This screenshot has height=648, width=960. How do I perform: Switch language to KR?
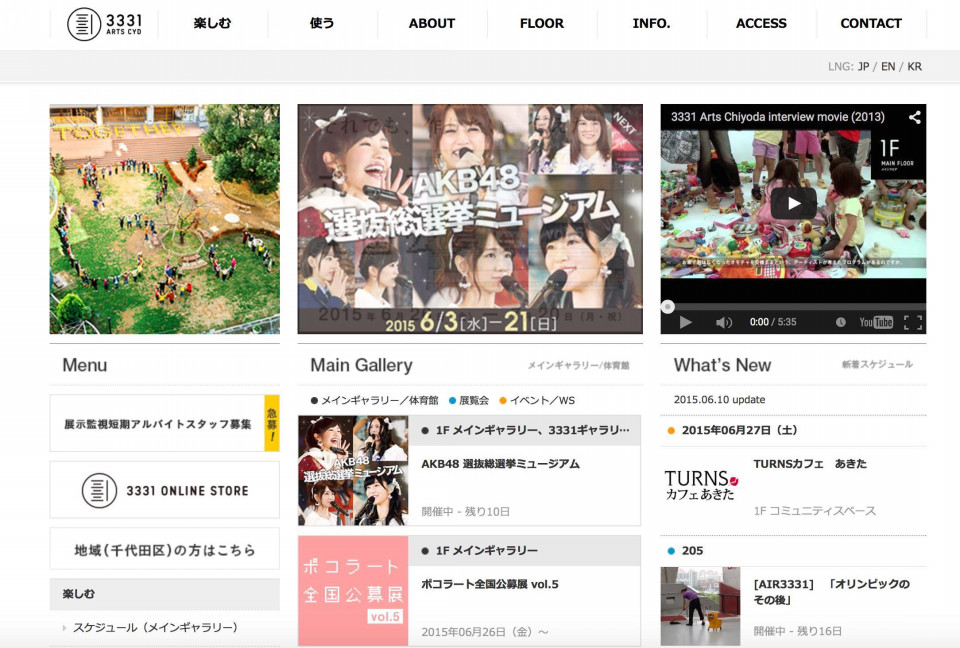[x=914, y=67]
